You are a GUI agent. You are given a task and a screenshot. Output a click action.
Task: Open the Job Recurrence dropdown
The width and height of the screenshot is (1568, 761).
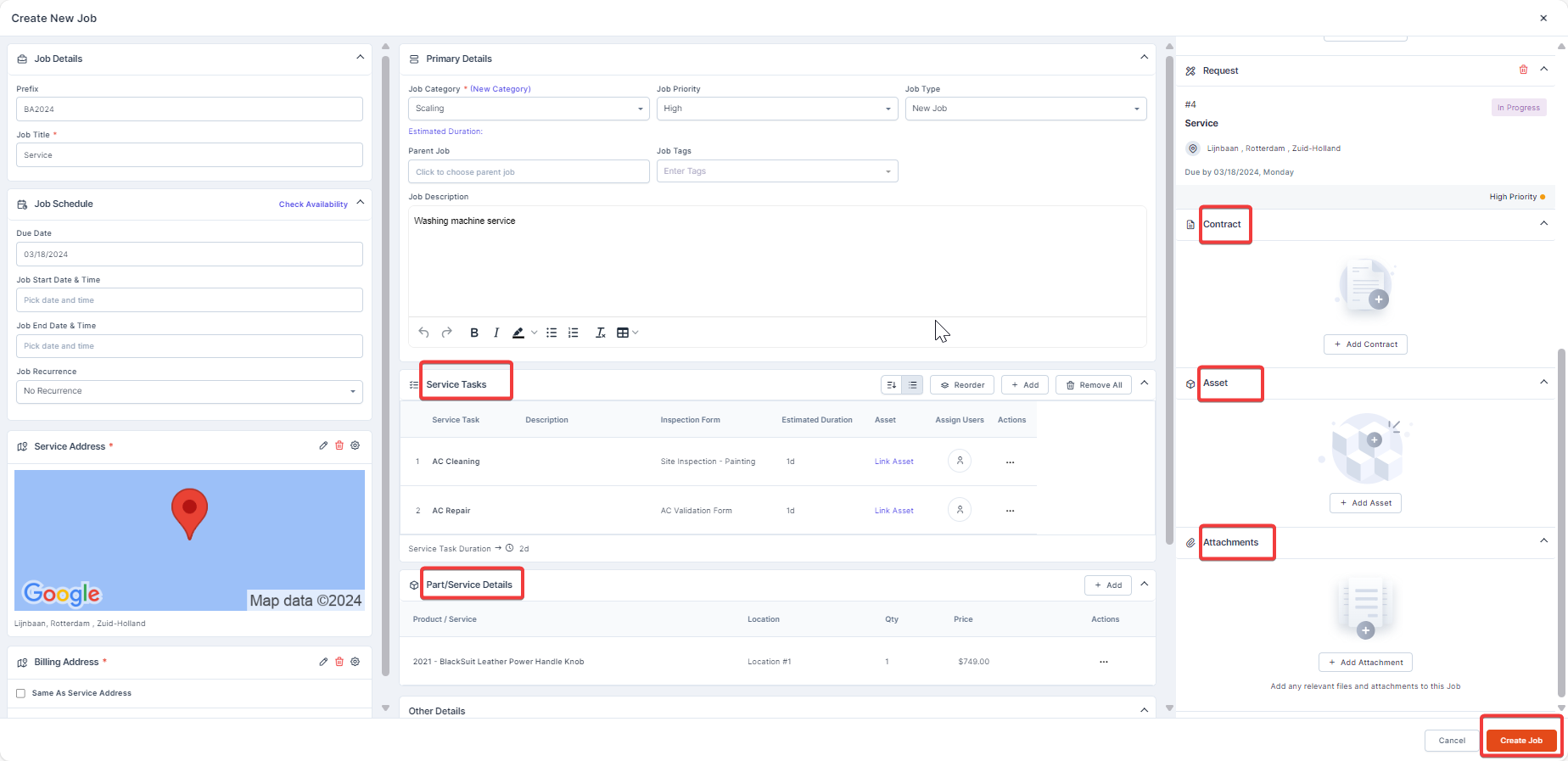(189, 391)
